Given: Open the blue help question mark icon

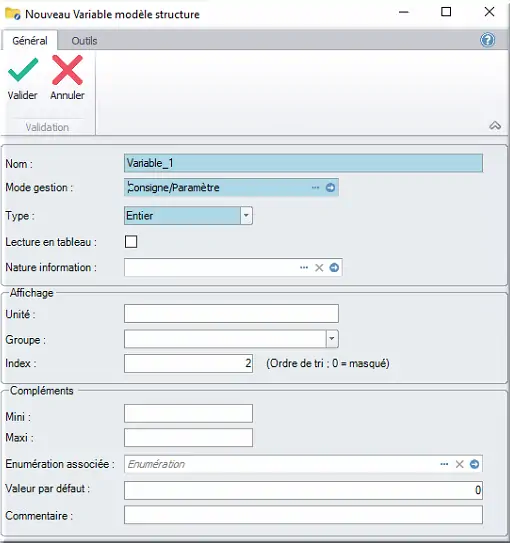Looking at the screenshot, I should pos(487,40).
